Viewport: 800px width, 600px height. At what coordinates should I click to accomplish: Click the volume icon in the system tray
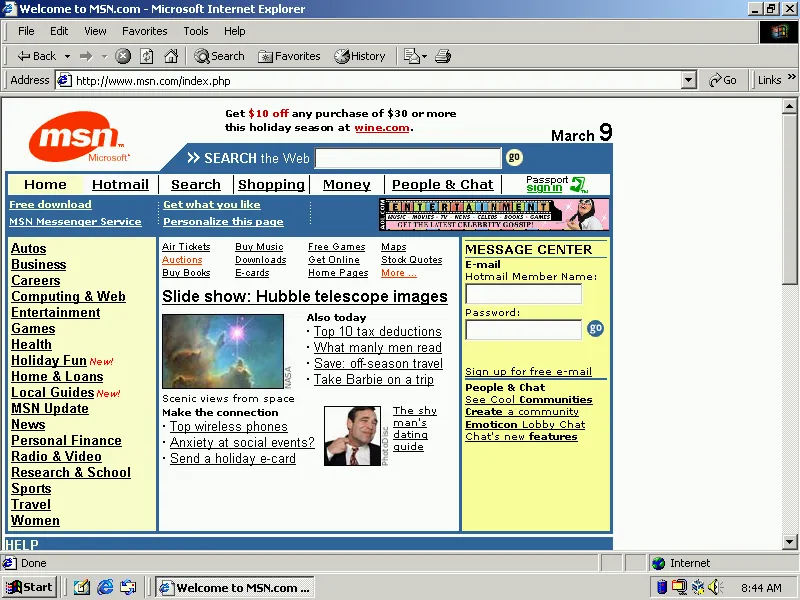[714, 586]
